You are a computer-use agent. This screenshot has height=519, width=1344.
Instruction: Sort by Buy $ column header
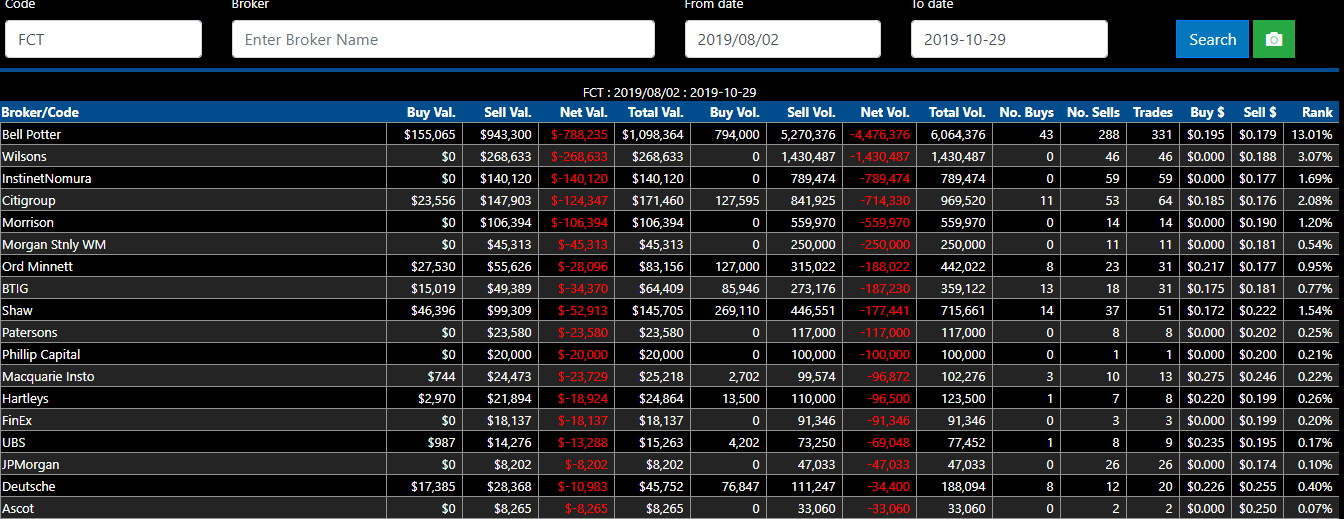tap(1208, 112)
